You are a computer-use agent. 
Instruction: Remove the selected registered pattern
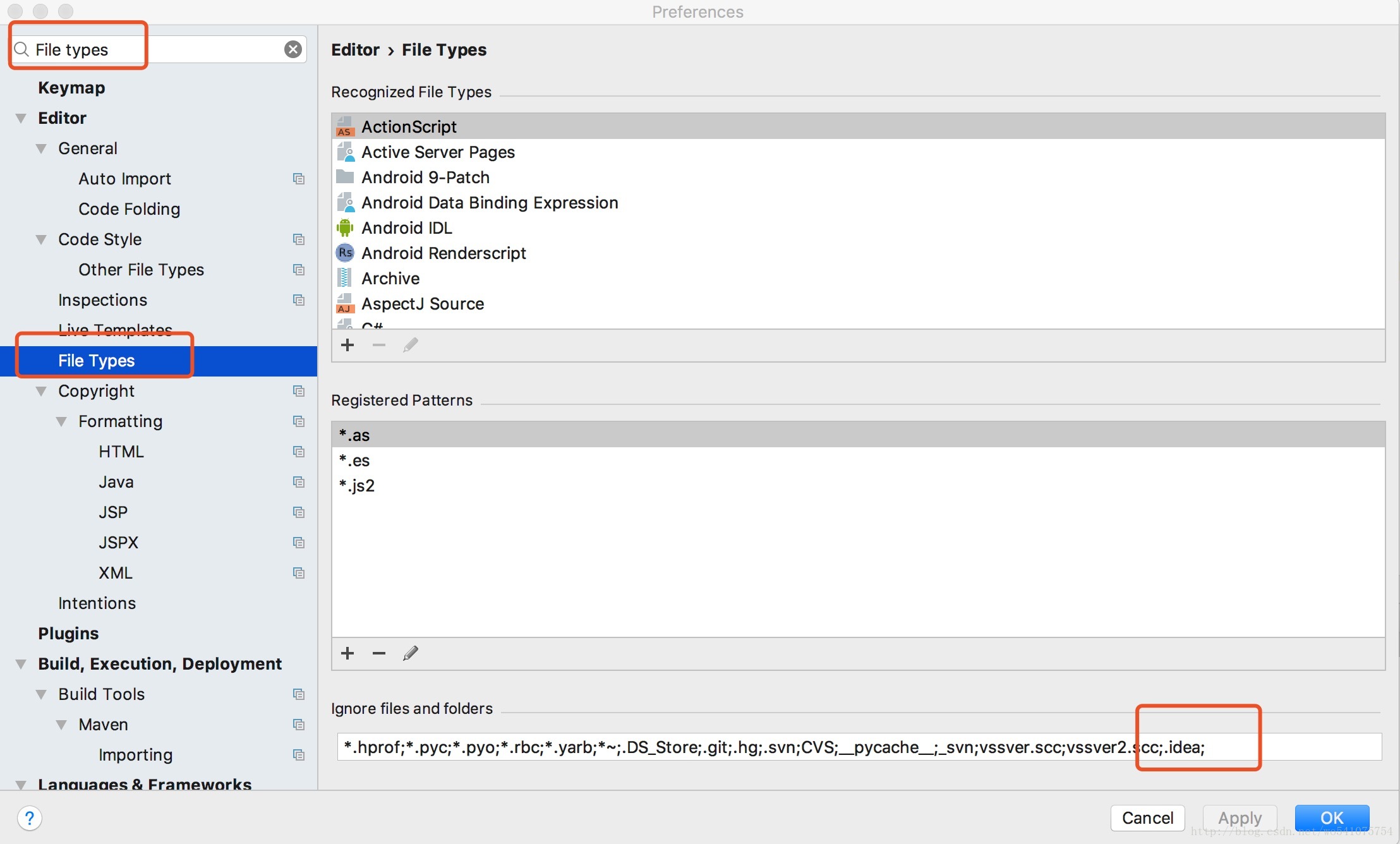379,653
